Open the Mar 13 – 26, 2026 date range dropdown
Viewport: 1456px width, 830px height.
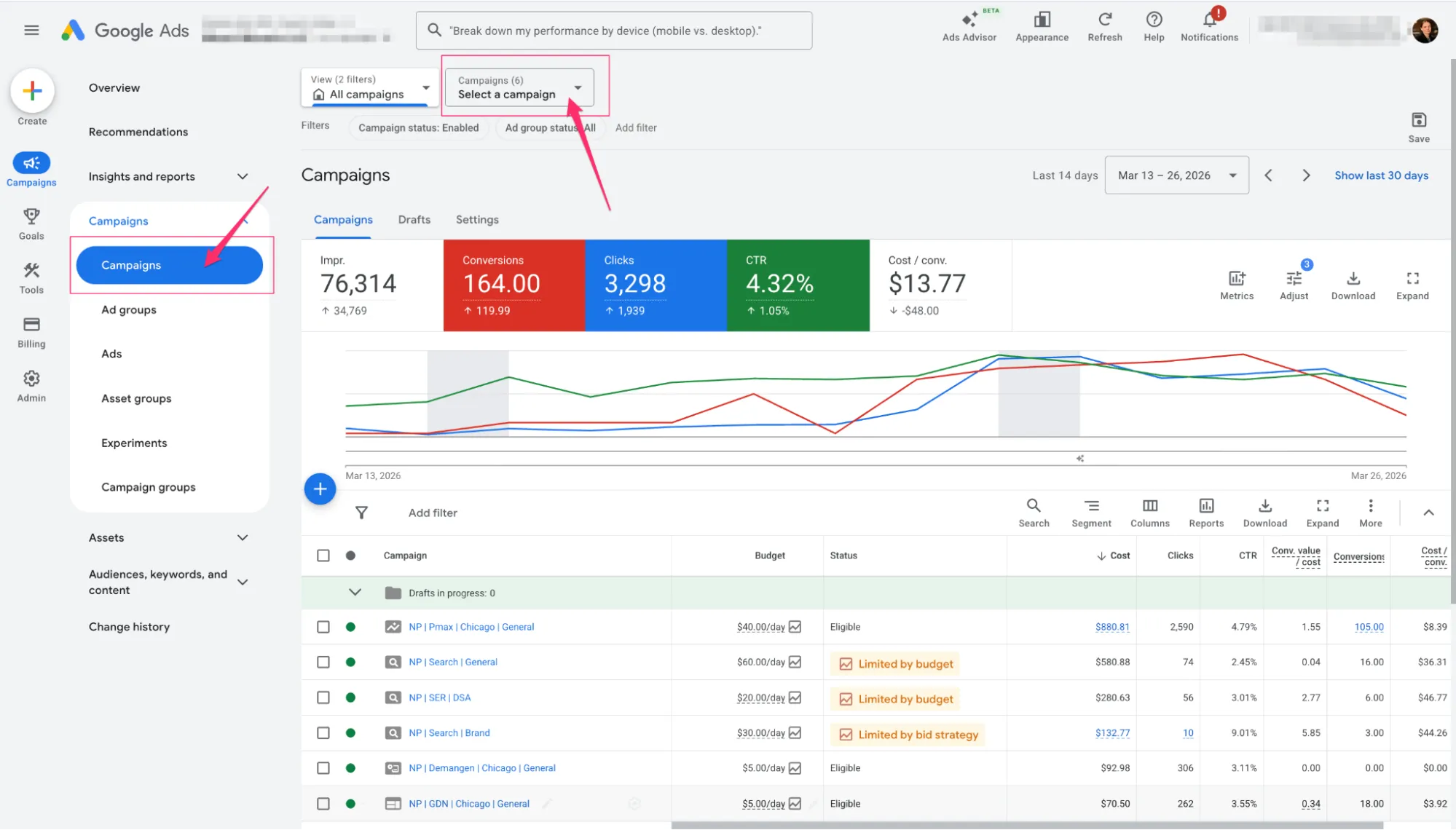coord(1176,175)
